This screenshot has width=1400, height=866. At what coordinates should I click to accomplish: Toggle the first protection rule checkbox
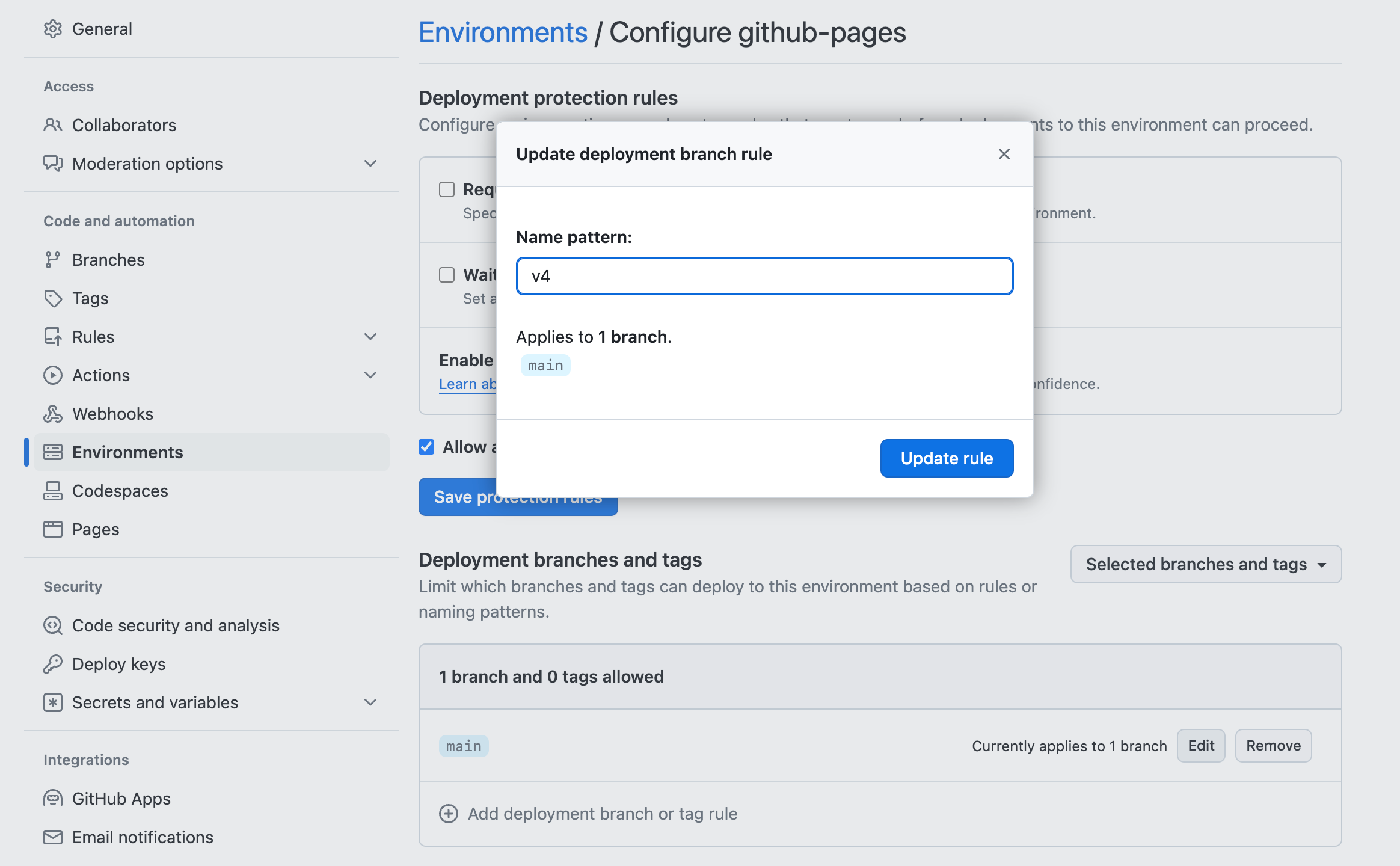447,189
